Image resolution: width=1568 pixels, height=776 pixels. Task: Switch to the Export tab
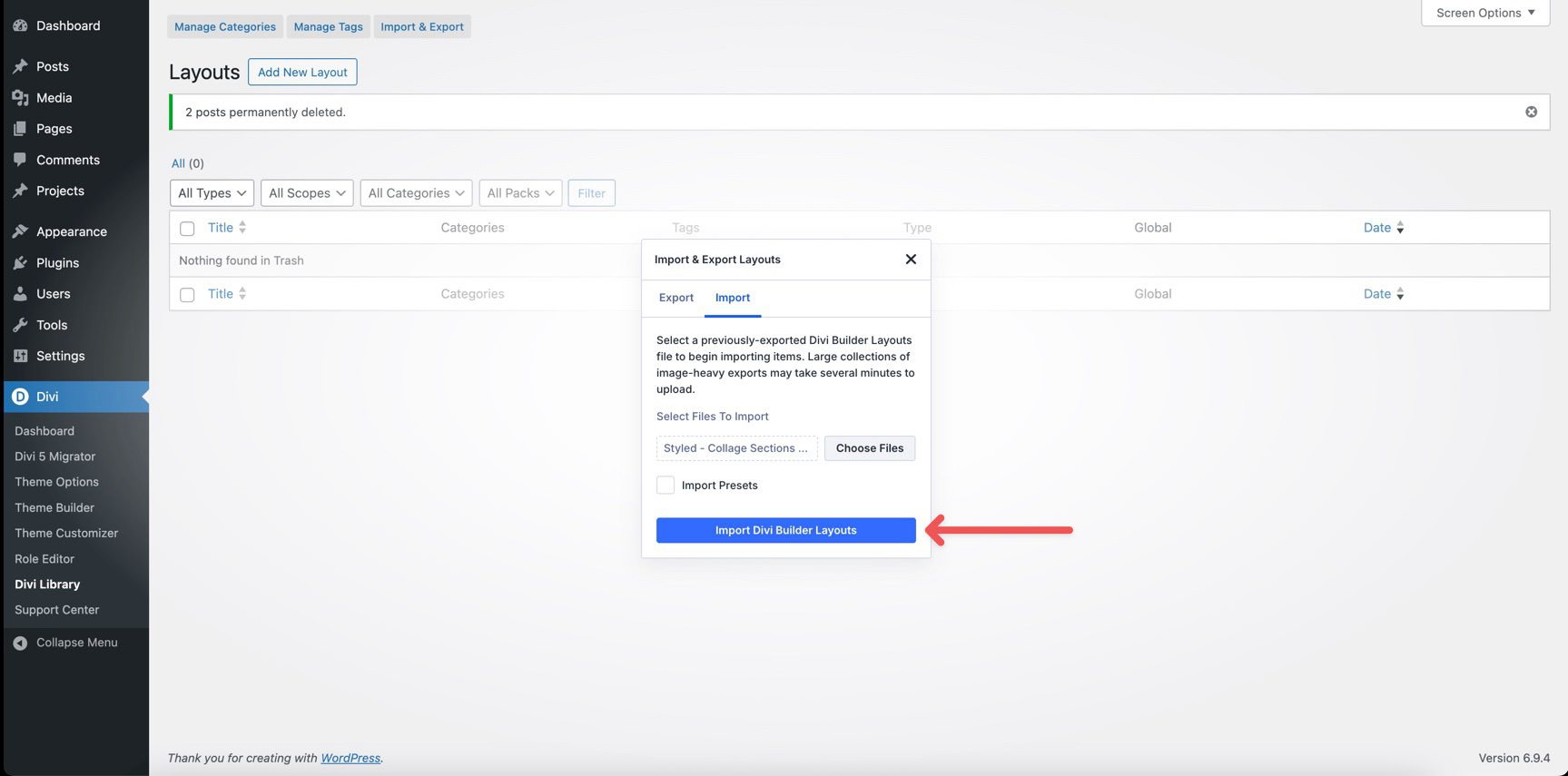pyautogui.click(x=676, y=298)
